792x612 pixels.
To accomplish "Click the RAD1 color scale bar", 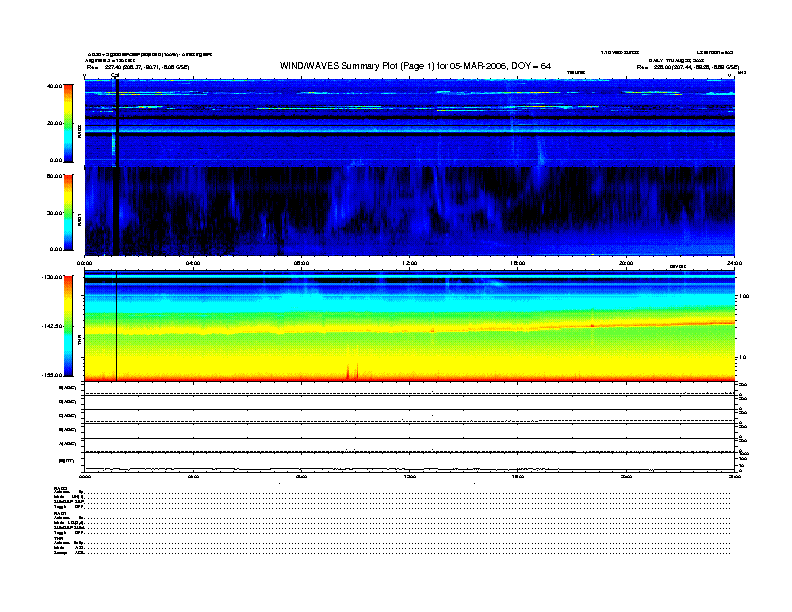I will coord(69,211).
